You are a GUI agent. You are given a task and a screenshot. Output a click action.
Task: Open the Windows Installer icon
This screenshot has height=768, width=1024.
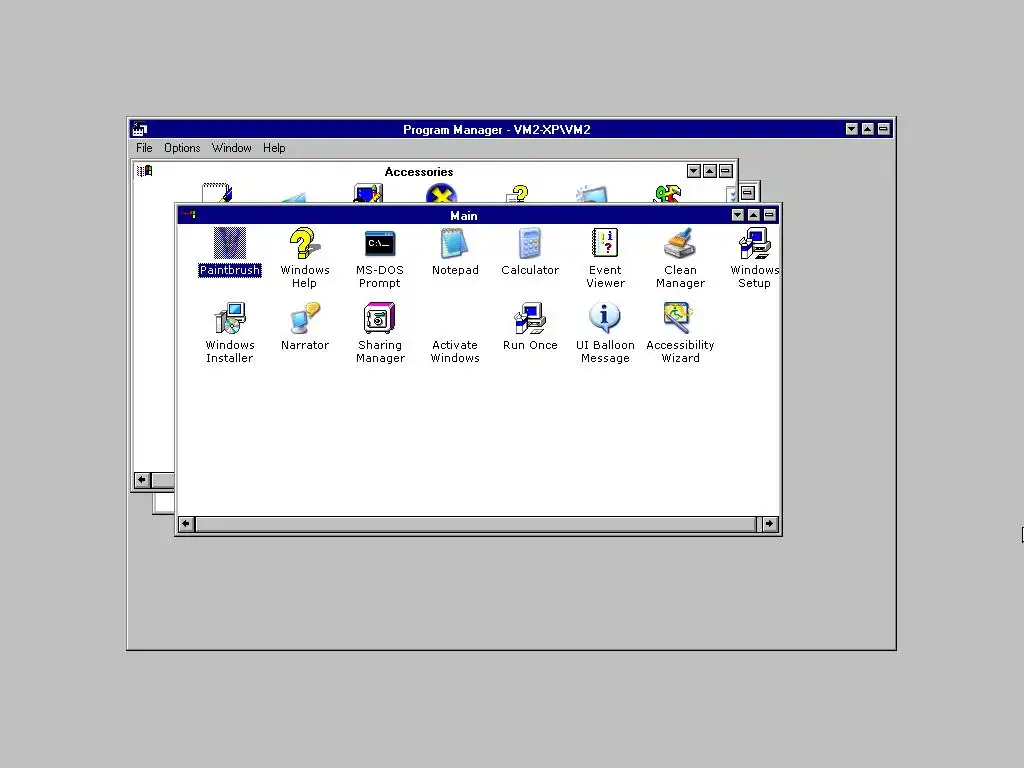point(230,318)
